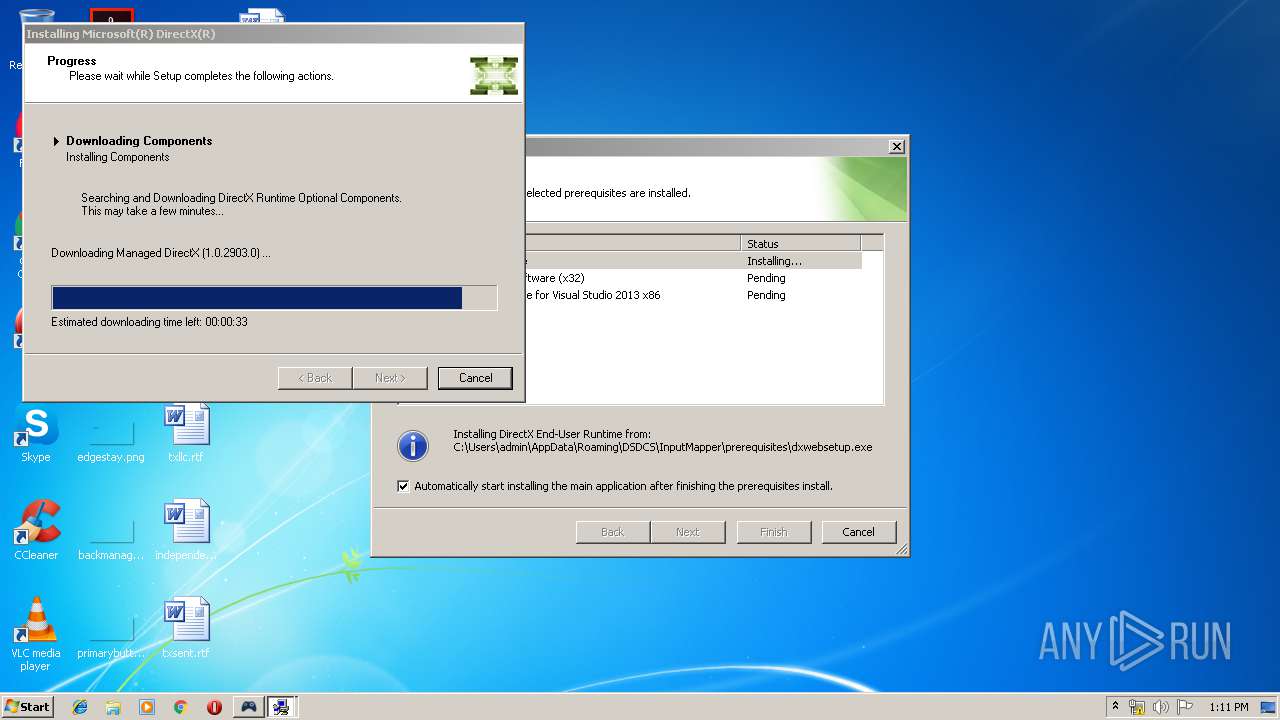The image size is (1280, 720).
Task: Open the Start menu
Action: pos(27,706)
